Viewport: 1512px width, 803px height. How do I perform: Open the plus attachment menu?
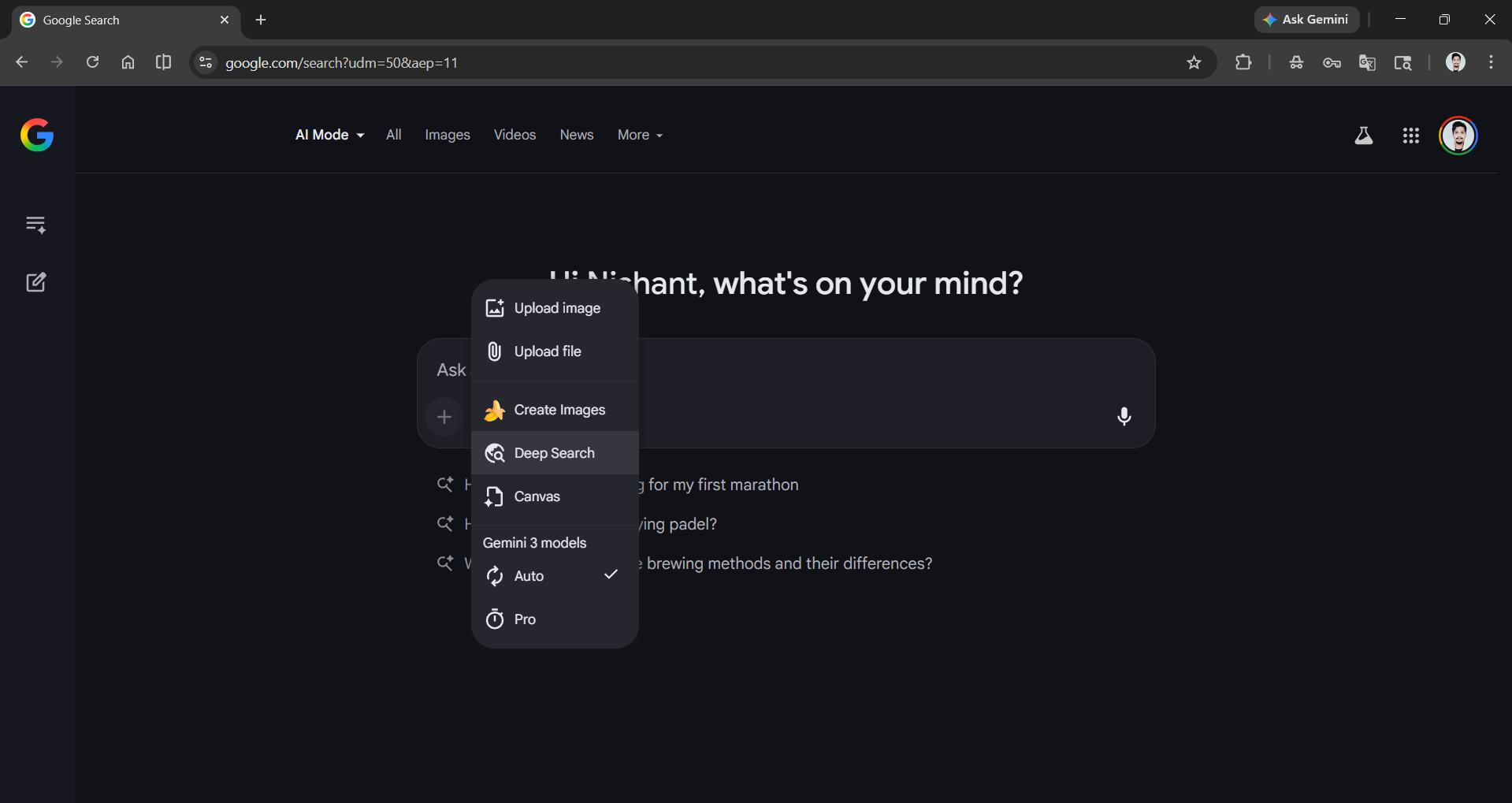pyautogui.click(x=444, y=417)
